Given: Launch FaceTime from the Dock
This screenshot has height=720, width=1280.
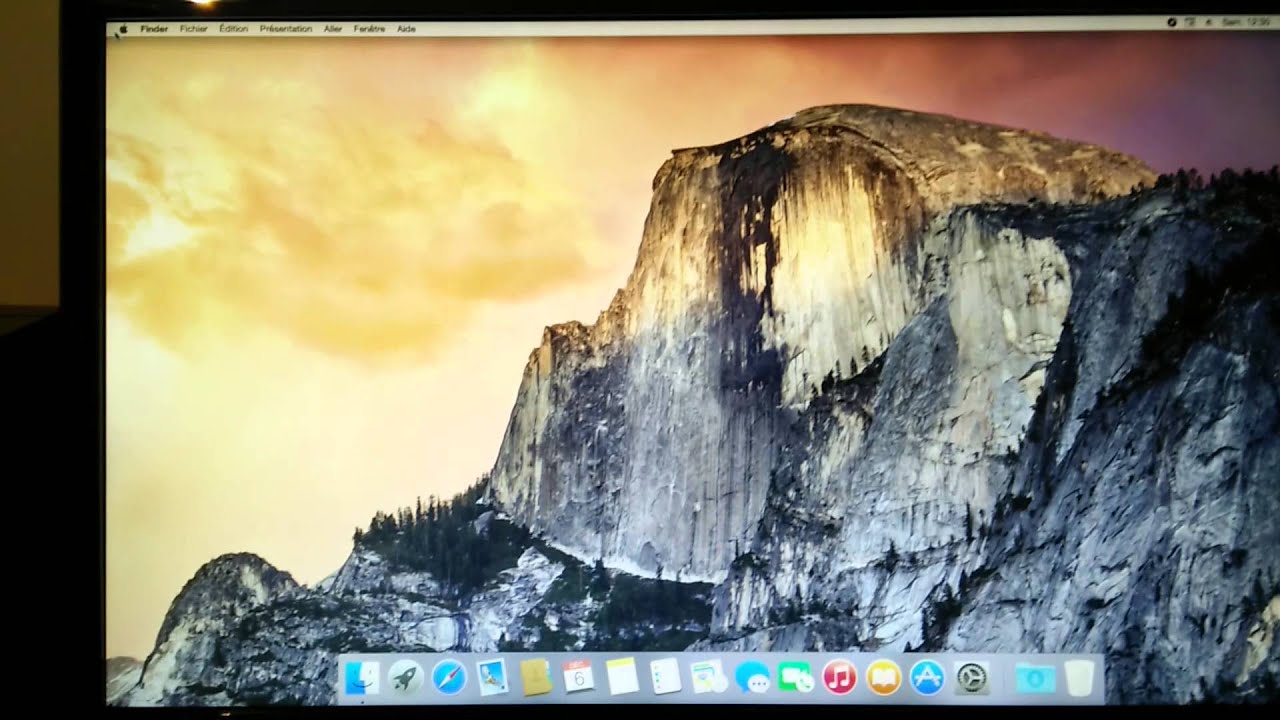Looking at the screenshot, I should [x=796, y=678].
